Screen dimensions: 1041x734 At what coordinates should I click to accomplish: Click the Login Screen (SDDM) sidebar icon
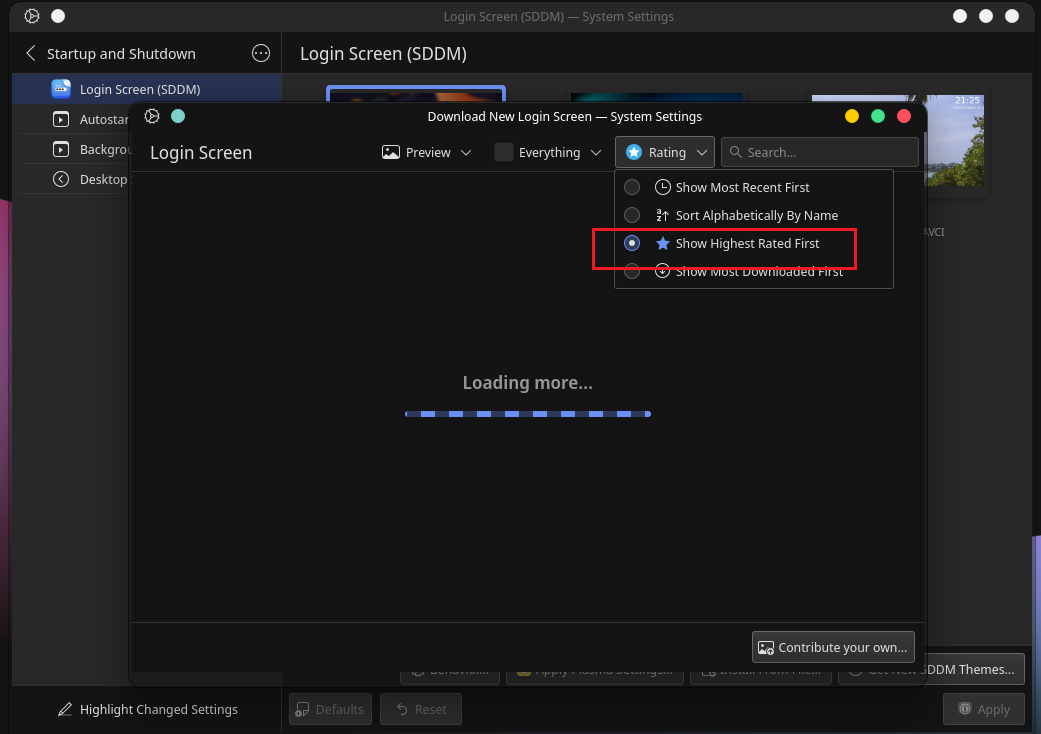click(61, 89)
